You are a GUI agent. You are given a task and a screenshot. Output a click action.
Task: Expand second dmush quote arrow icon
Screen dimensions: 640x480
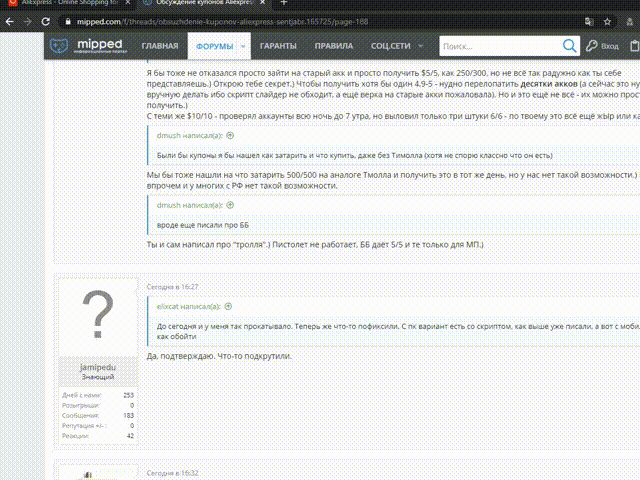coord(230,205)
